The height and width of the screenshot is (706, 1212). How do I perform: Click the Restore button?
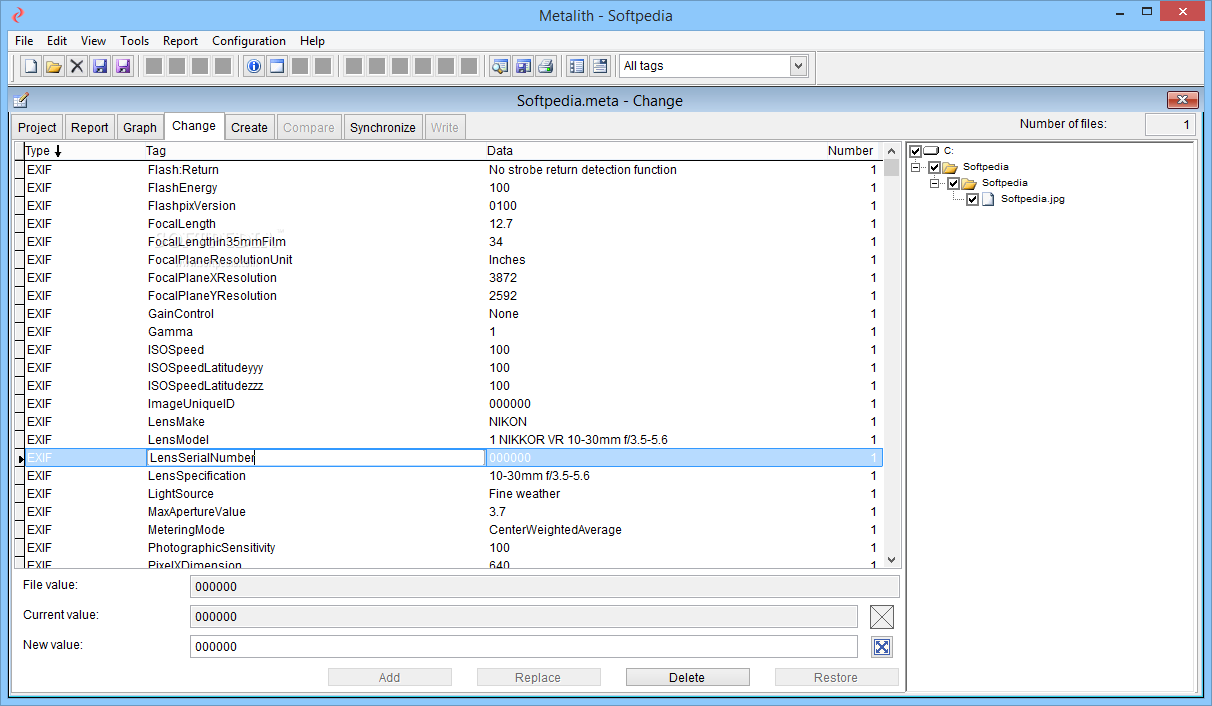point(836,677)
